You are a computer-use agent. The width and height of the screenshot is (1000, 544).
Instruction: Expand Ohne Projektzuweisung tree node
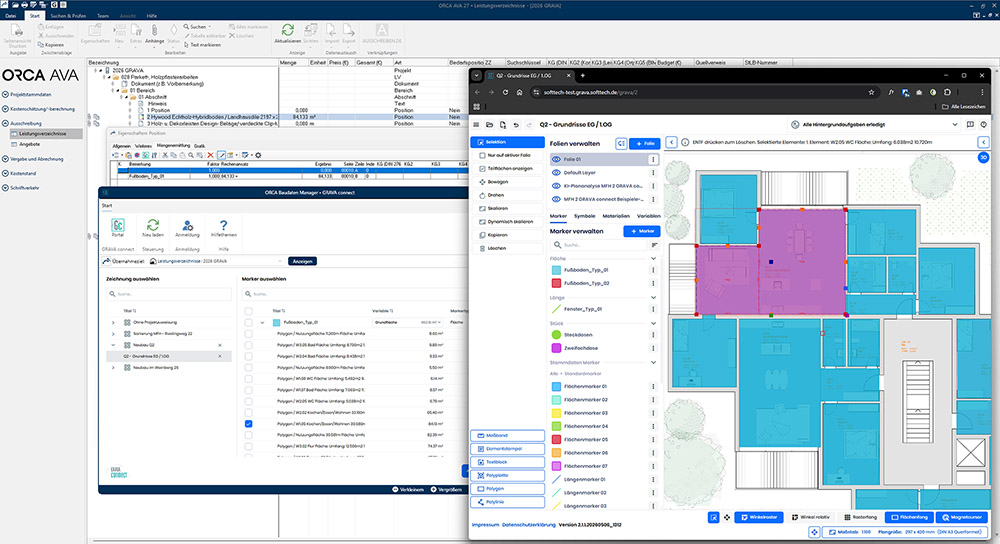point(114,323)
